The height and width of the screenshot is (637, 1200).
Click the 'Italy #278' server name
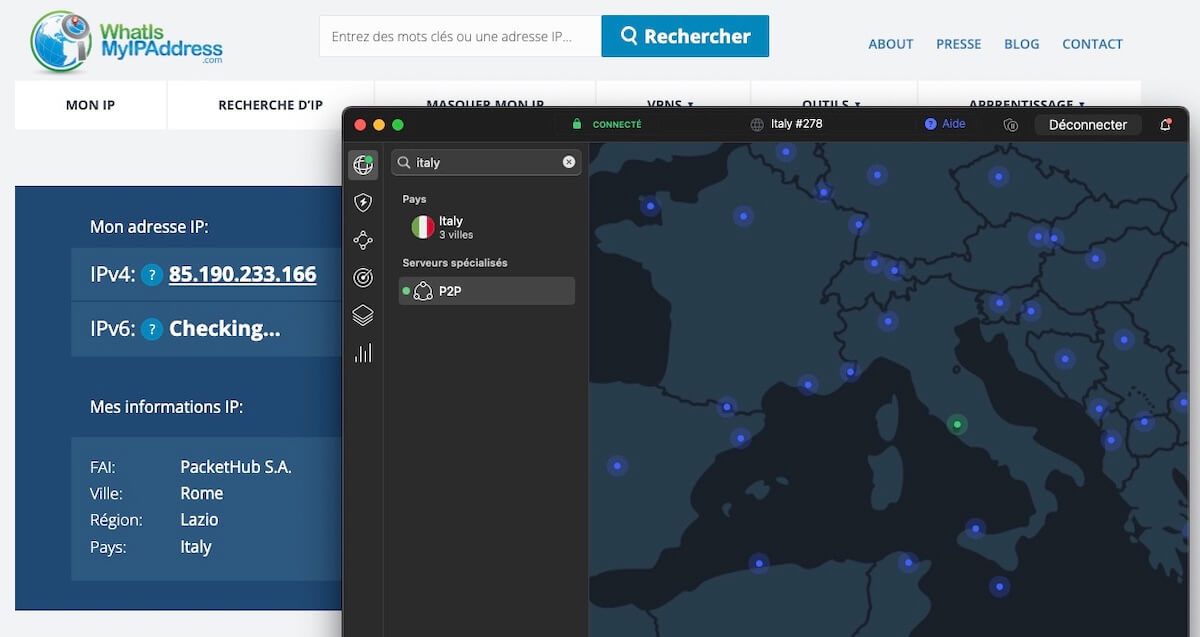point(797,125)
